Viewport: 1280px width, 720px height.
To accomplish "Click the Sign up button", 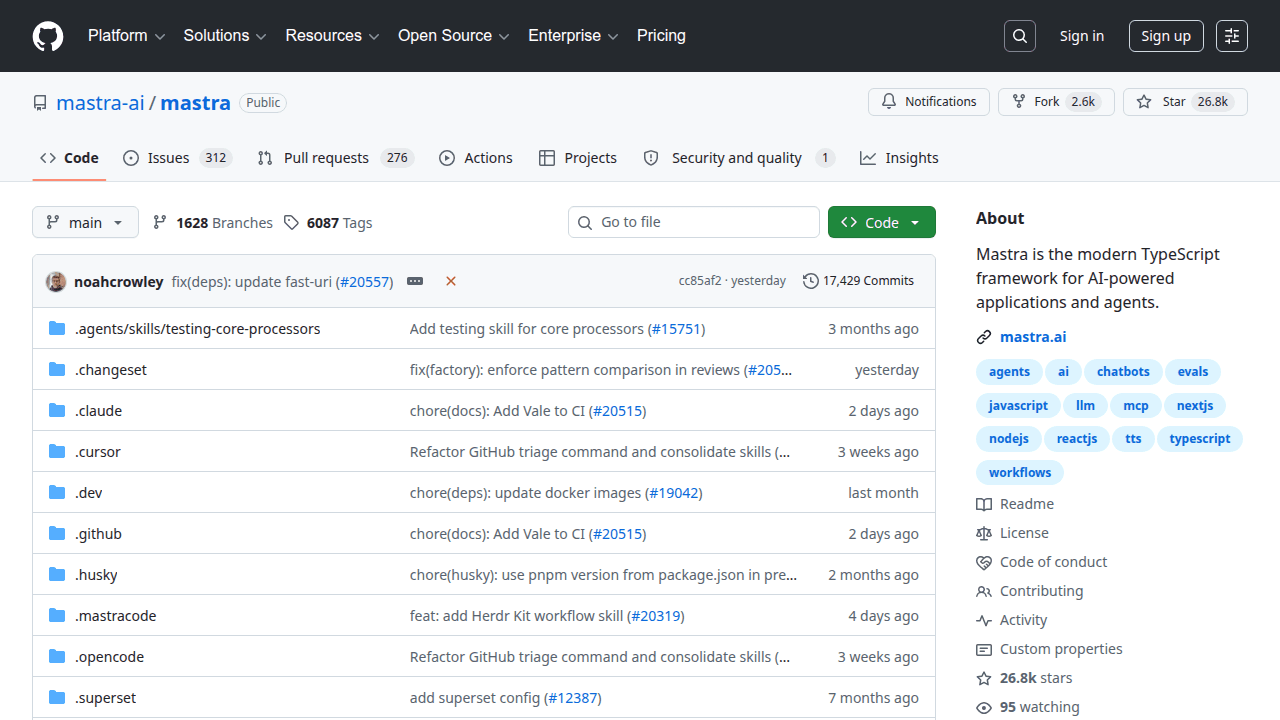I will point(1166,36).
